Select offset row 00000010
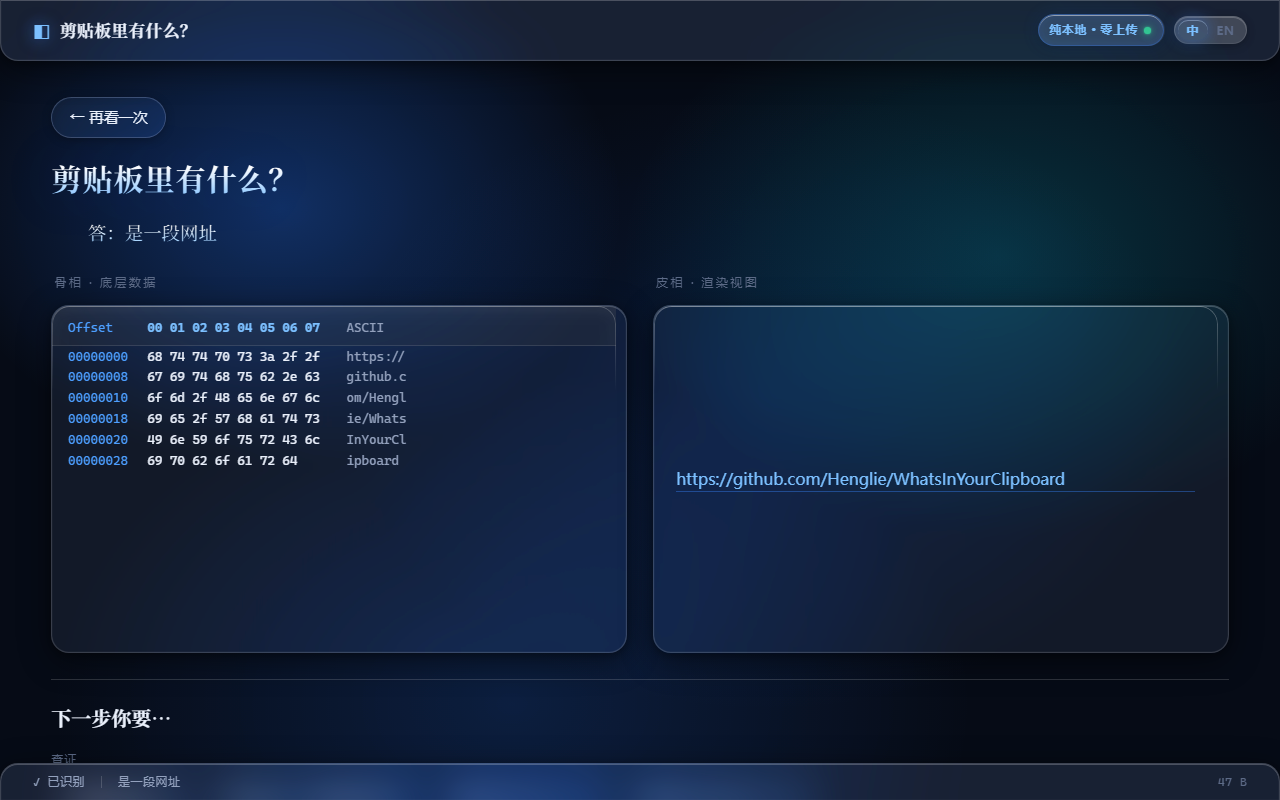The height and width of the screenshot is (800, 1280). click(x=98, y=398)
